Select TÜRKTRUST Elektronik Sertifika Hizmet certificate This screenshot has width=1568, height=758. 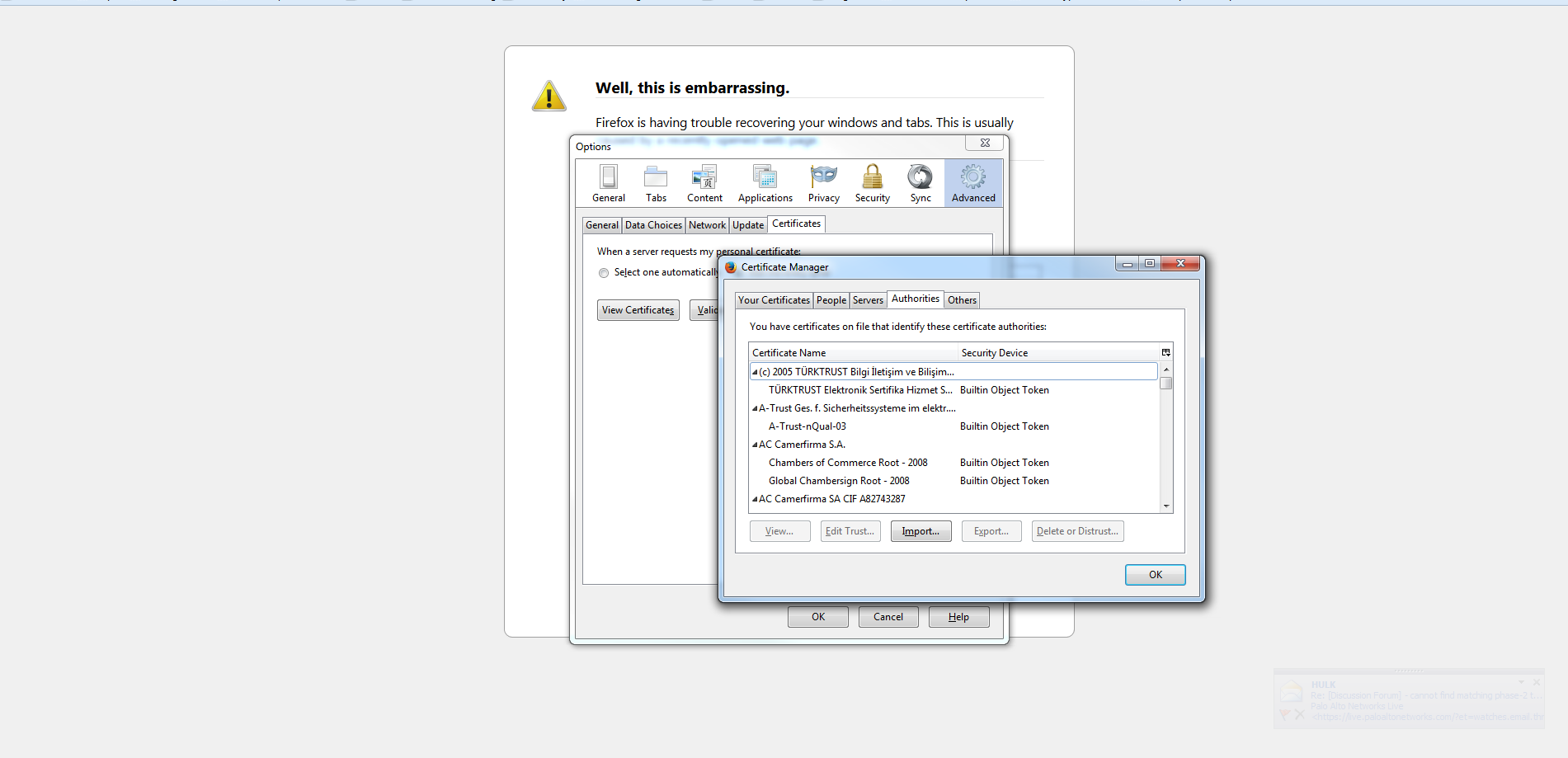point(954,390)
